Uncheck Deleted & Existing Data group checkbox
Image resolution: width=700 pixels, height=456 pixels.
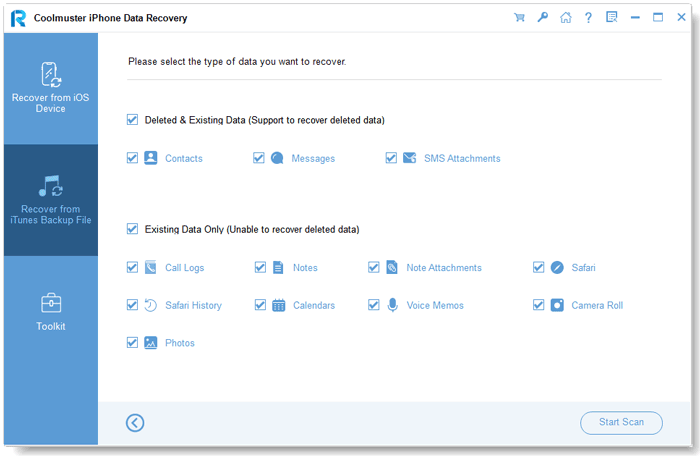(132, 120)
